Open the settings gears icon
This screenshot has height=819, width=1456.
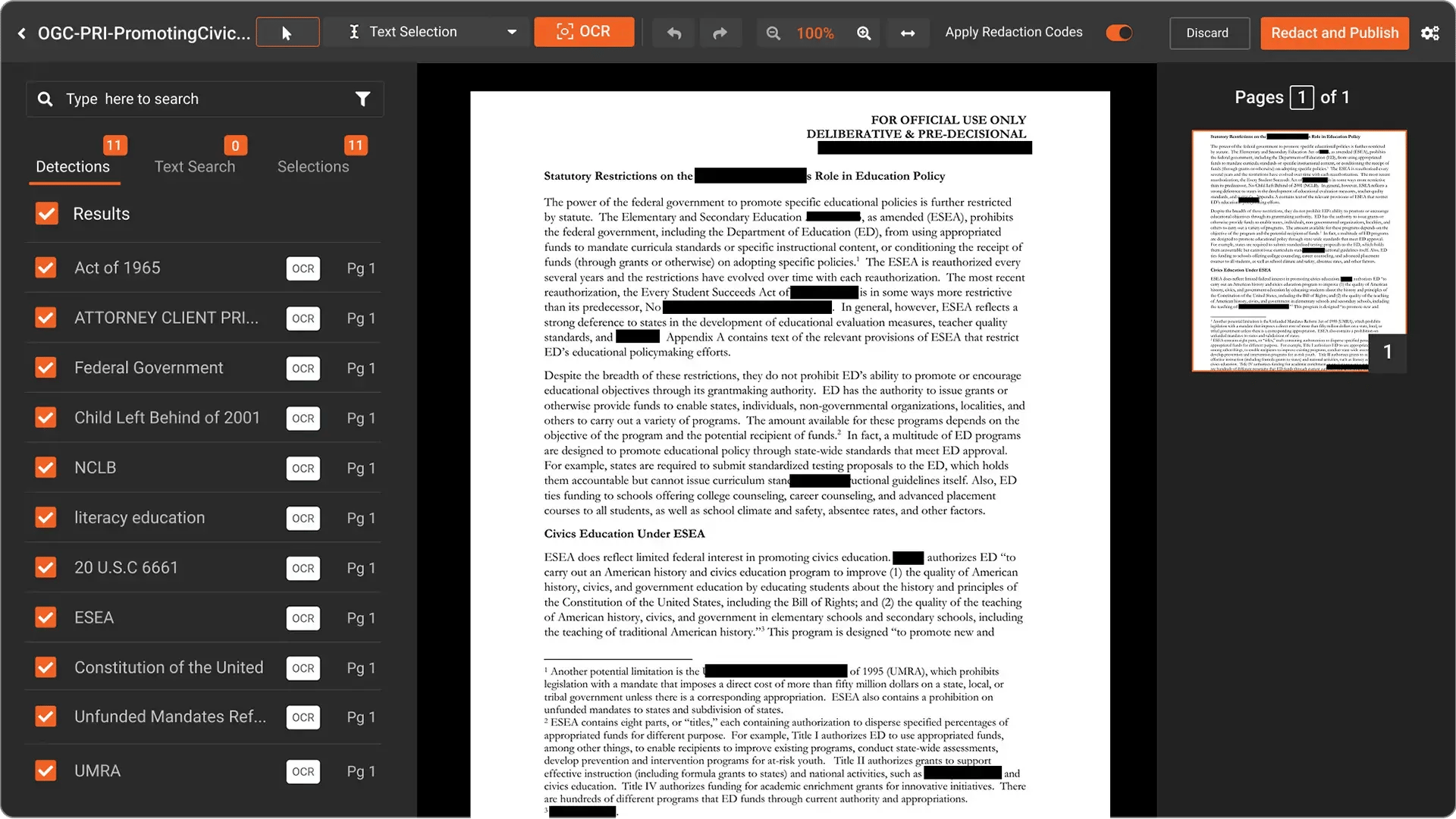point(1430,33)
